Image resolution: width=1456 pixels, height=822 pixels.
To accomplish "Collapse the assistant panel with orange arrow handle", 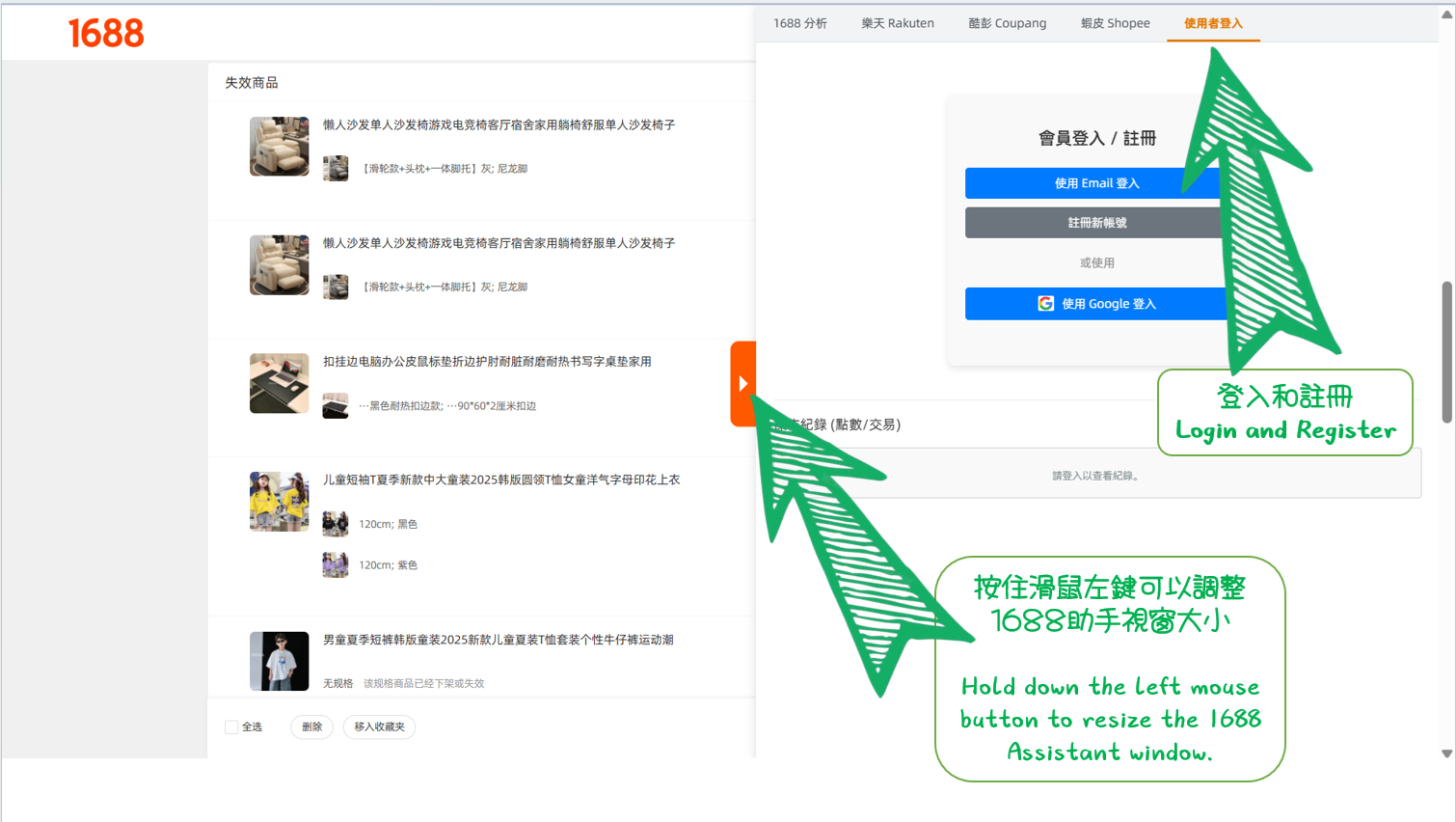I will 742,384.
